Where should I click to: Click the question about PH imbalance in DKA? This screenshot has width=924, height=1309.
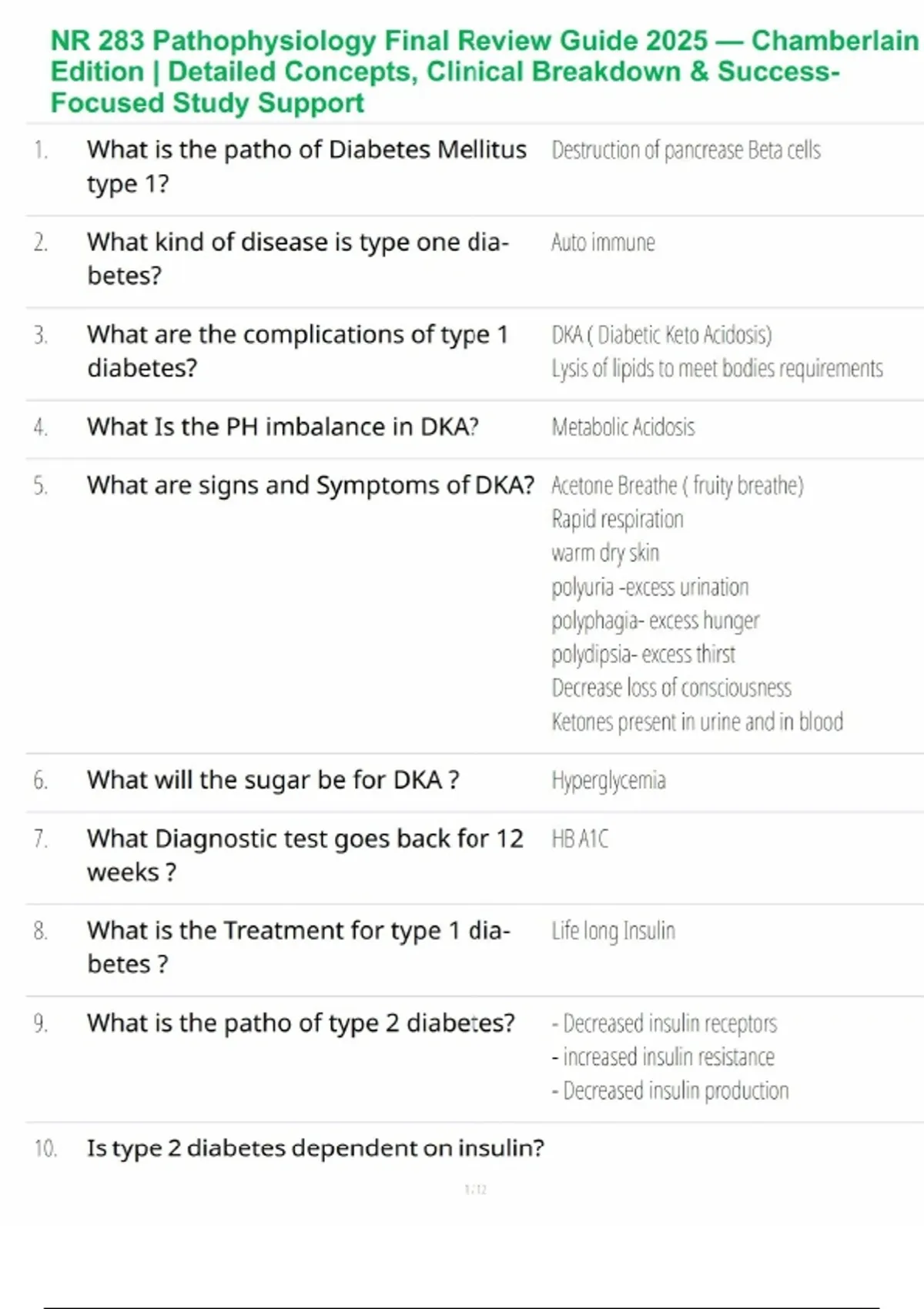(283, 427)
